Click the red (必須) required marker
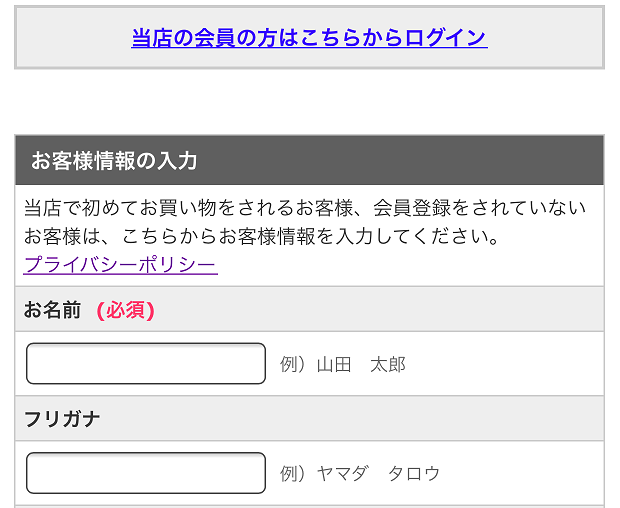620x508 pixels. [x=125, y=310]
